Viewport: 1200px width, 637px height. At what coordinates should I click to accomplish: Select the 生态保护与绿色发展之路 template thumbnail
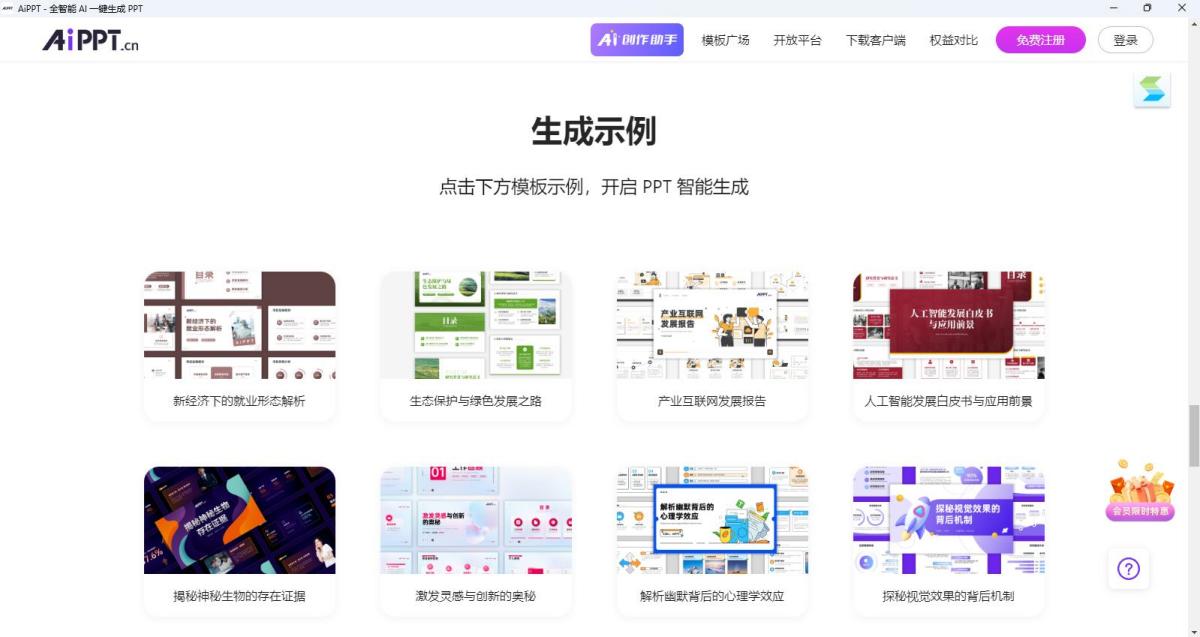[476, 326]
